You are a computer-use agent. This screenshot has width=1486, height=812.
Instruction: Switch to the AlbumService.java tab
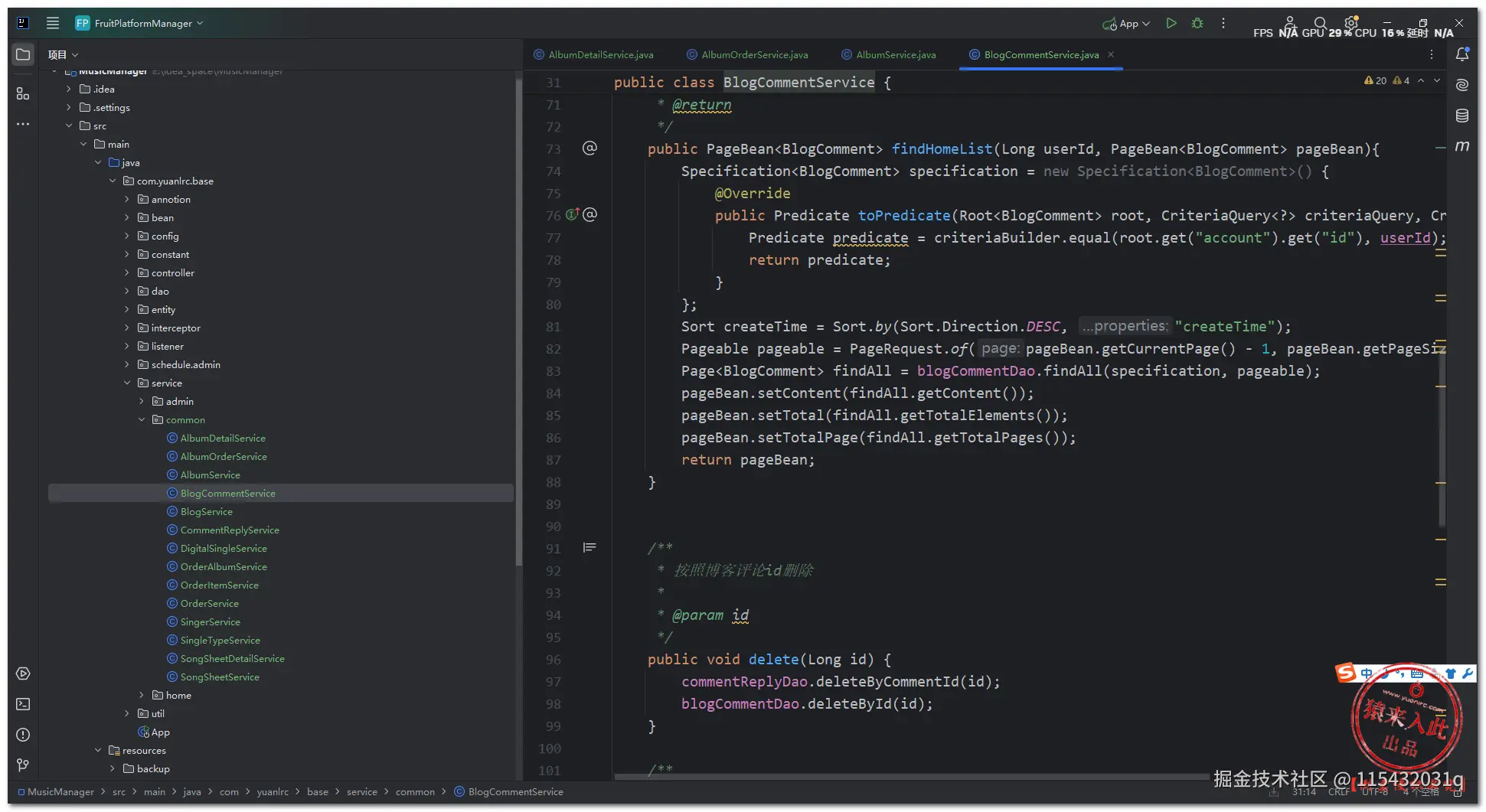(888, 54)
